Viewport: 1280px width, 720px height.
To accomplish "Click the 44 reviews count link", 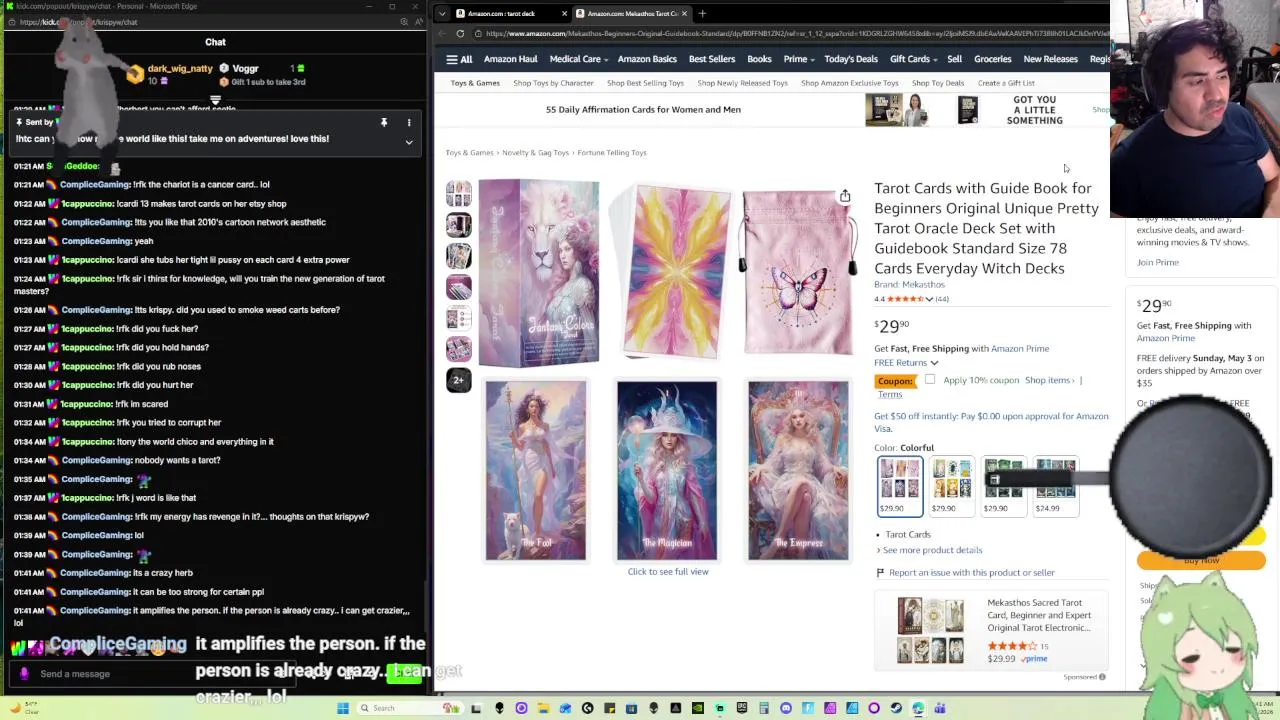I will 942,299.
